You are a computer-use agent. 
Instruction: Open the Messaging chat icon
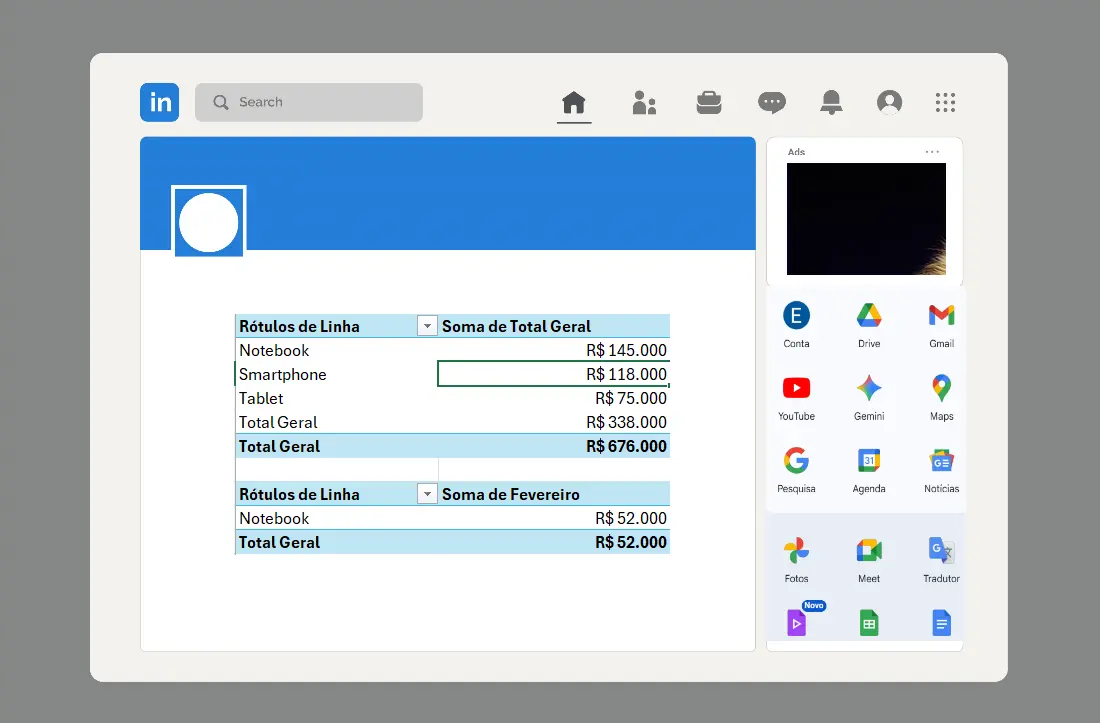(771, 102)
